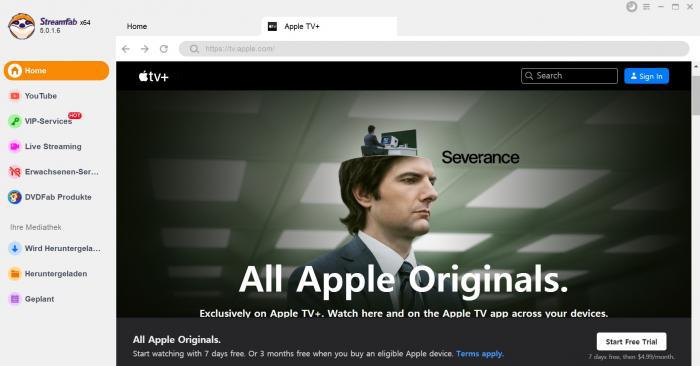Click the Live Streaming camera icon
700x366 pixels.
[15, 146]
